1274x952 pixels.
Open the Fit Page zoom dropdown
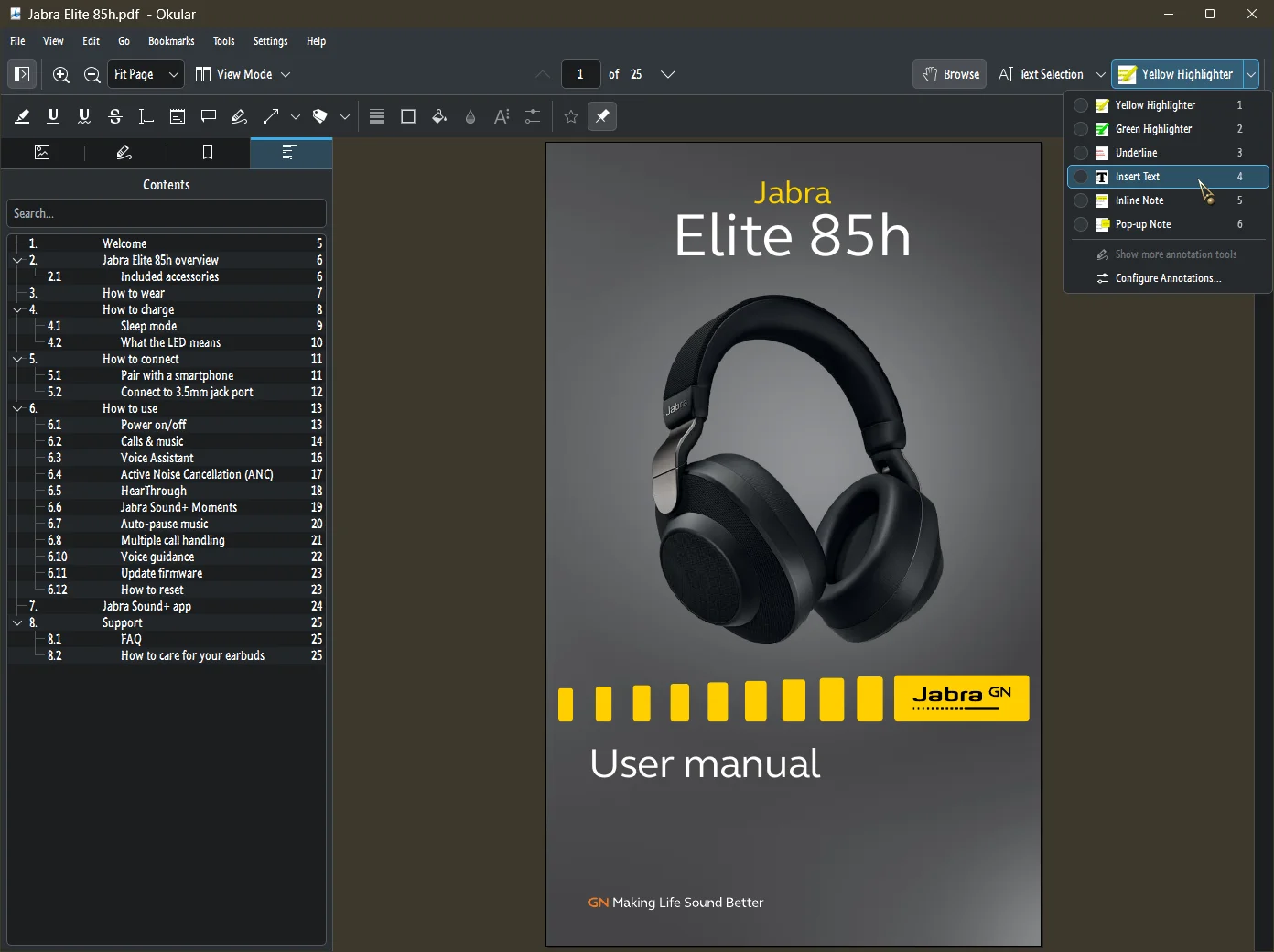click(x=146, y=75)
